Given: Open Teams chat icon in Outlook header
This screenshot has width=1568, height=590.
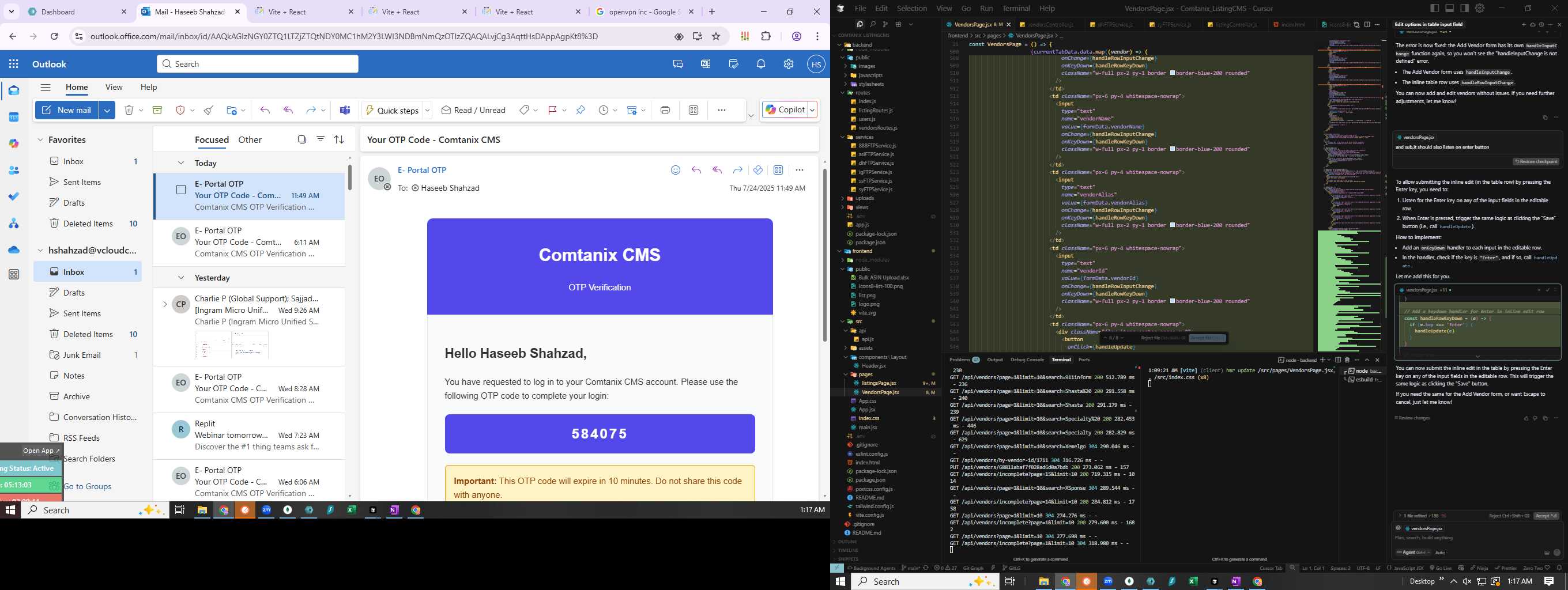Looking at the screenshot, I should click(x=677, y=64).
